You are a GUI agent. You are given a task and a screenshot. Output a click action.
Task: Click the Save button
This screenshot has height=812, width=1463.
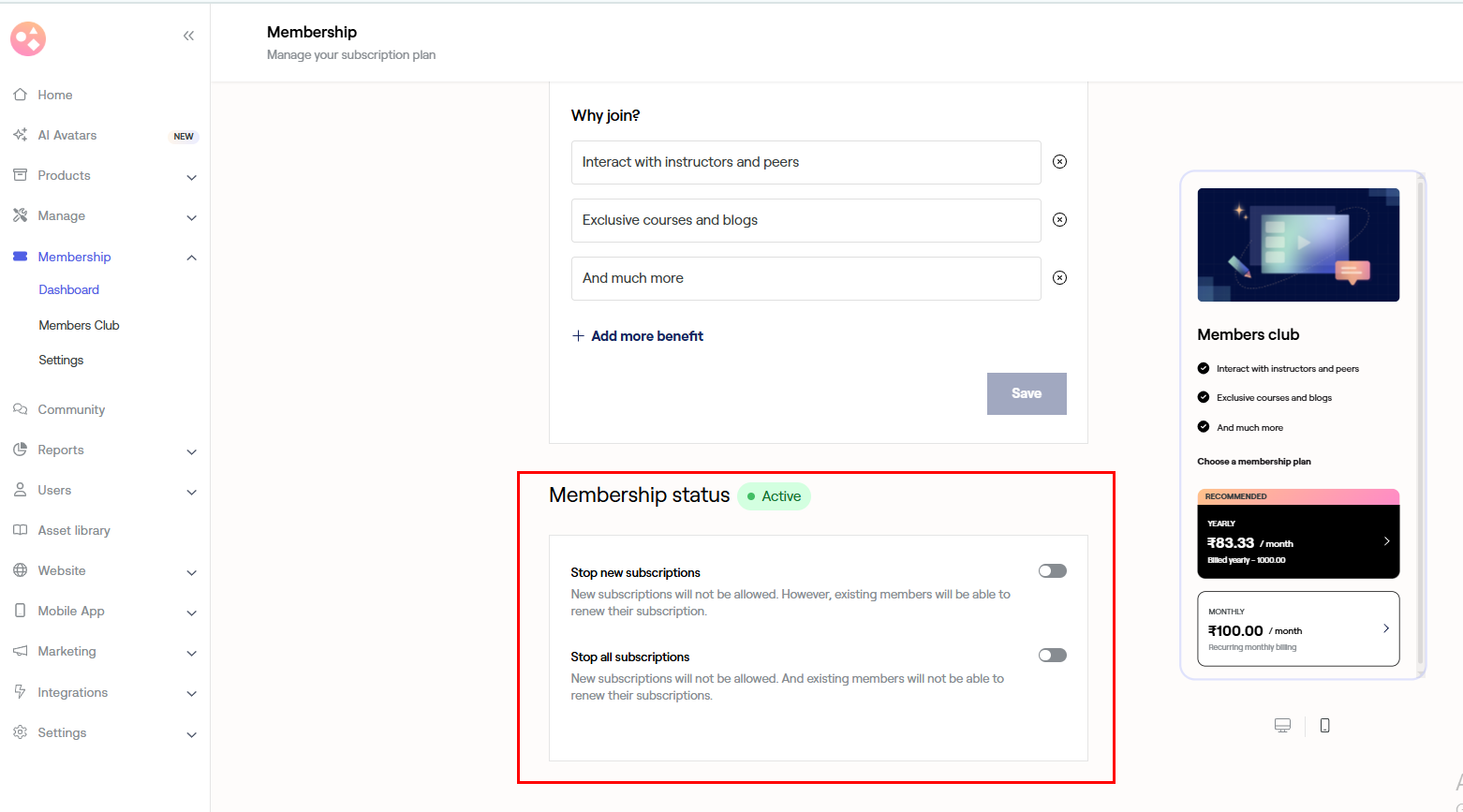1027,393
